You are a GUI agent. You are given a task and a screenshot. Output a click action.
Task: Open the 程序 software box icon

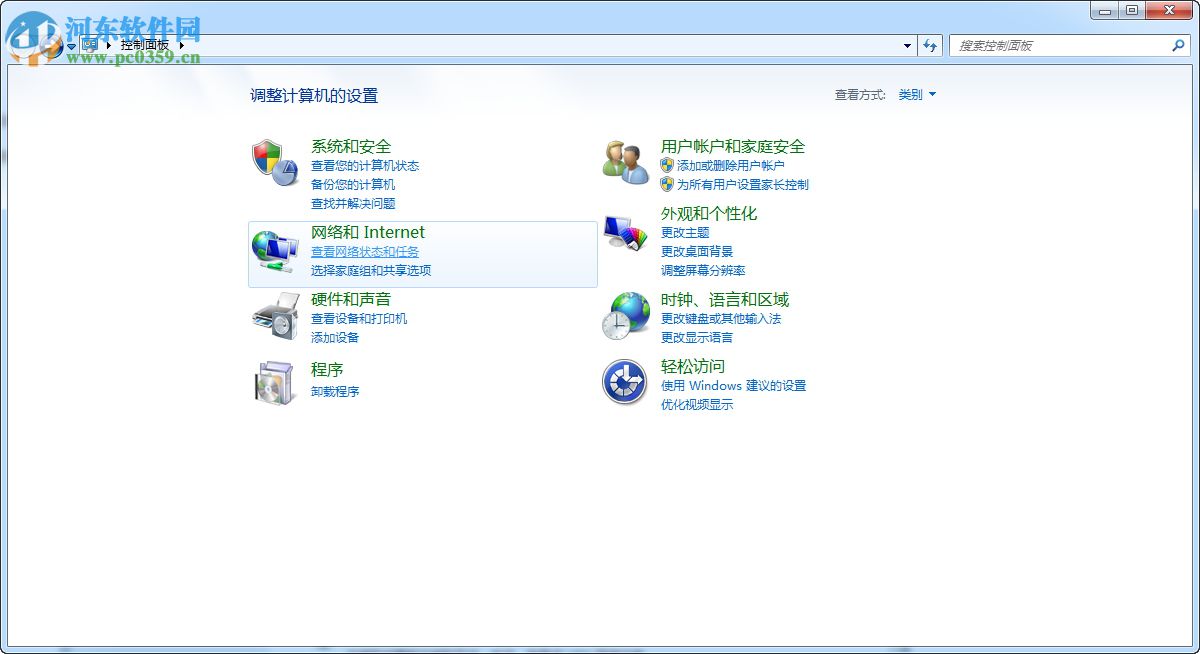[x=275, y=383]
